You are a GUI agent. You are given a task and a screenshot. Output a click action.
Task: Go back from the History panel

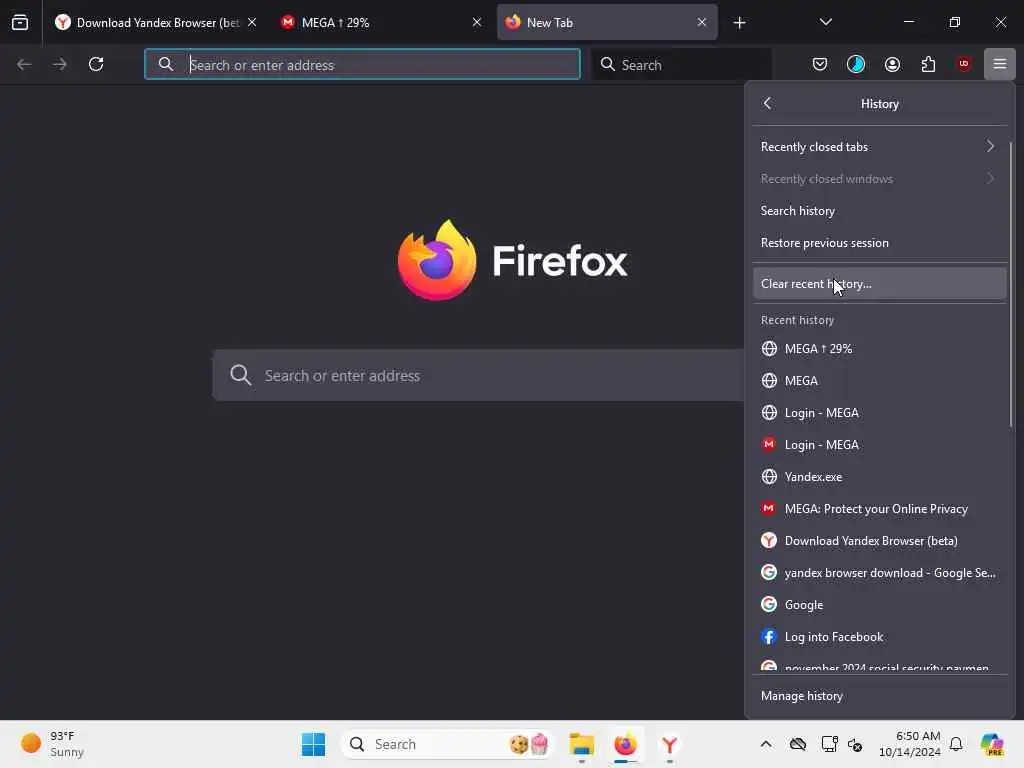point(767,103)
